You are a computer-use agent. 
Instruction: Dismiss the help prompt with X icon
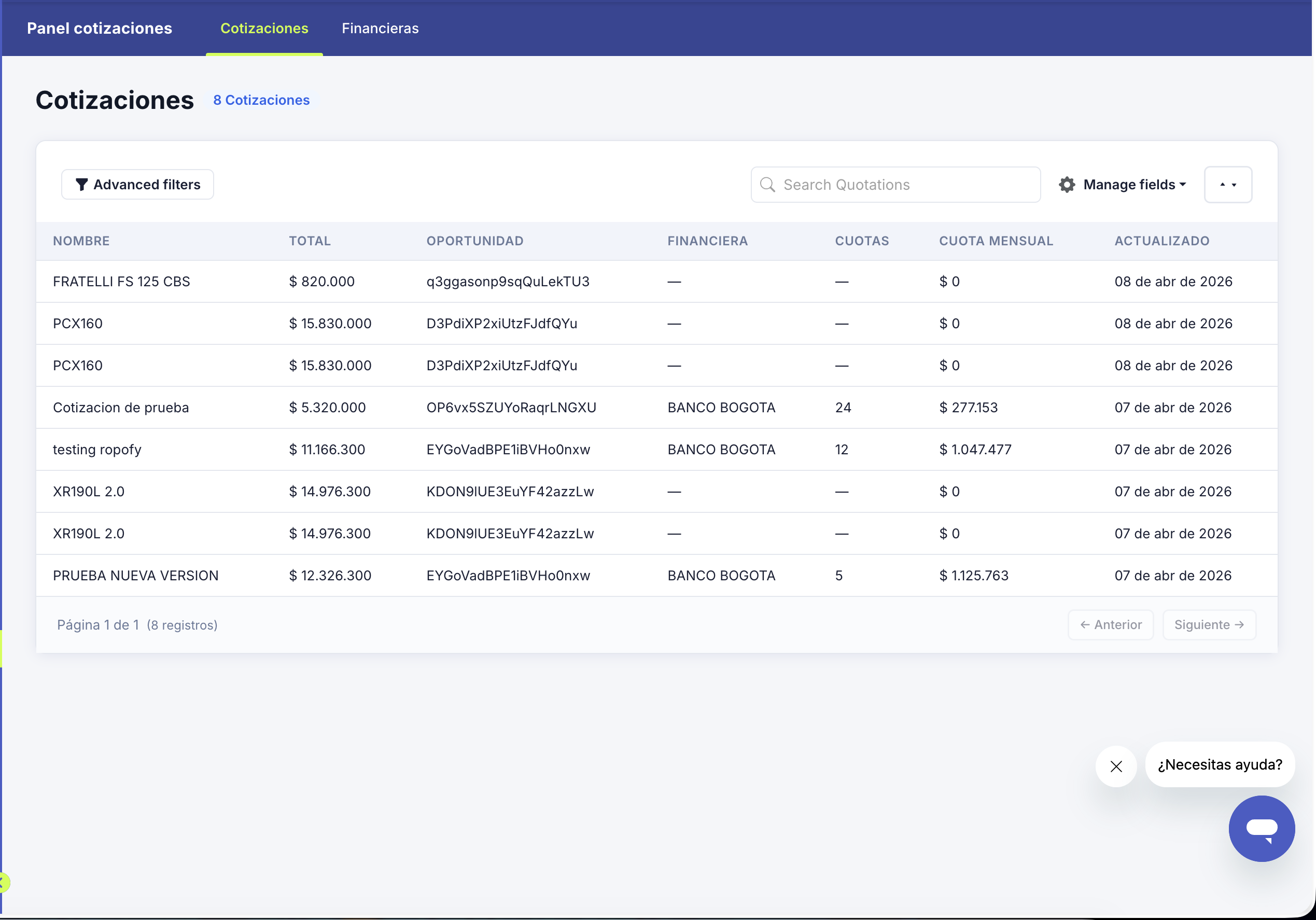1115,766
